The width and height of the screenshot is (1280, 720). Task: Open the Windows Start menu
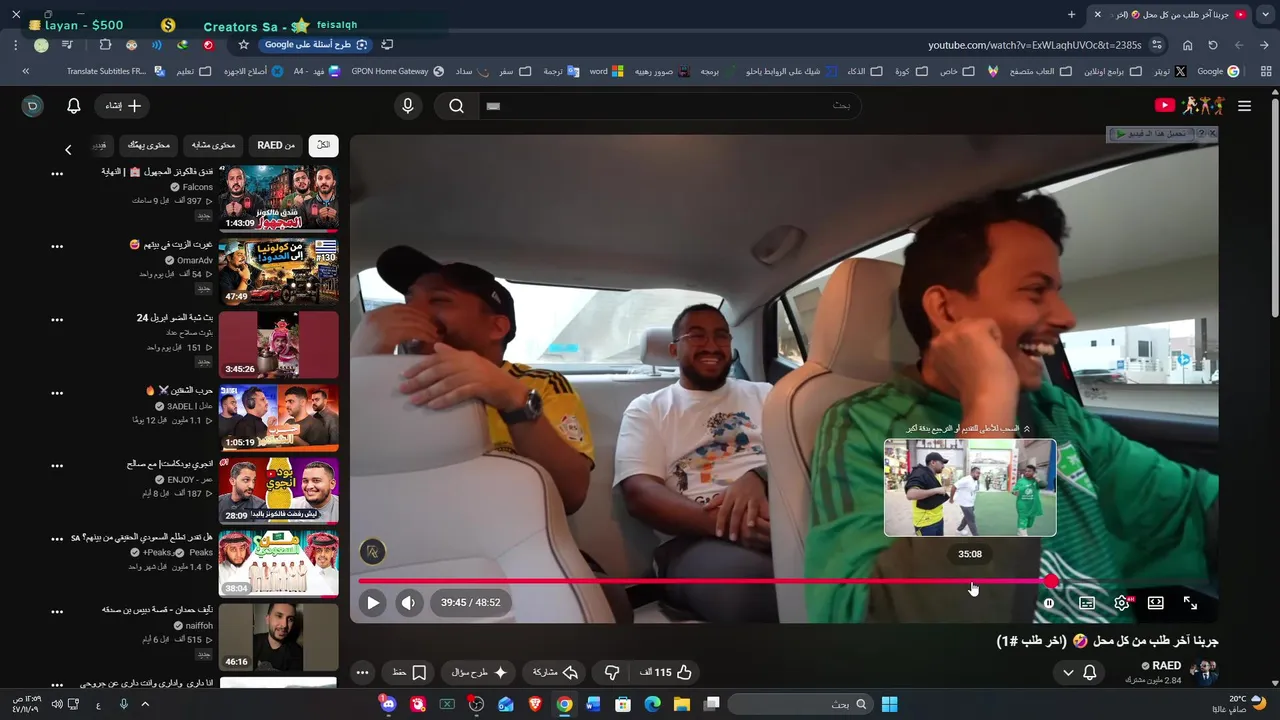tap(889, 704)
